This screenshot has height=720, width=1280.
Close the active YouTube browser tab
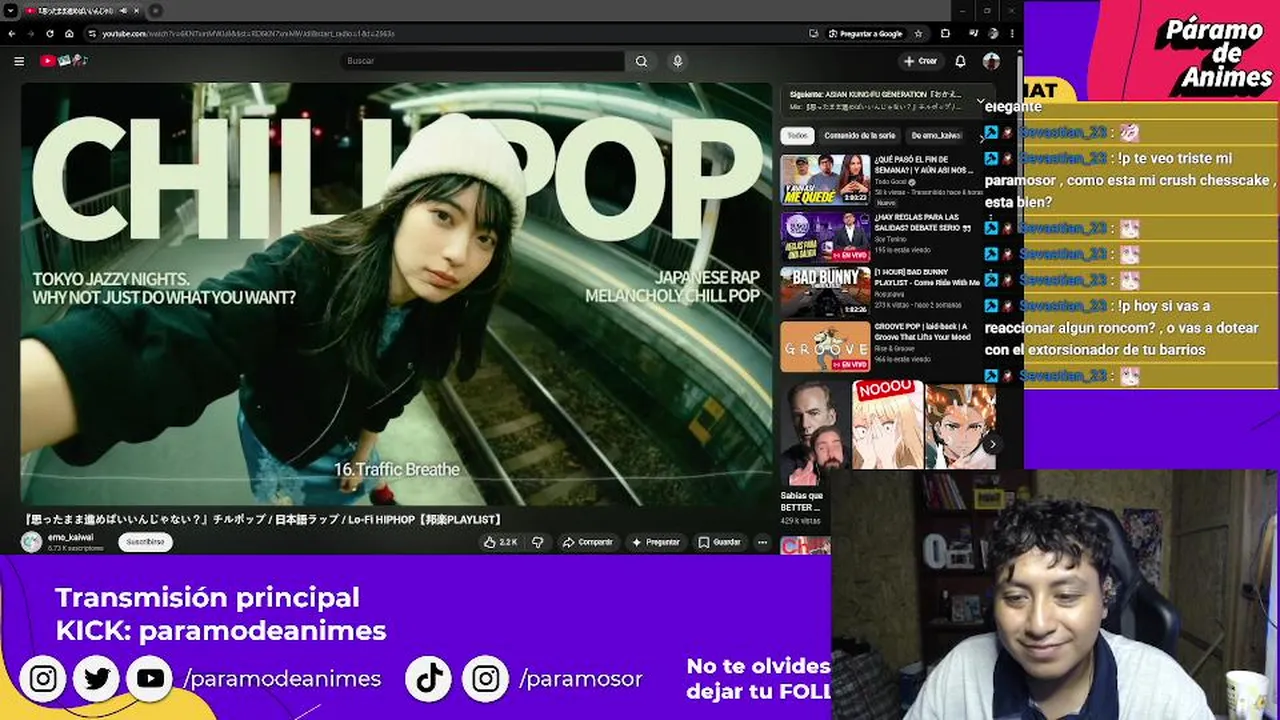(137, 10)
